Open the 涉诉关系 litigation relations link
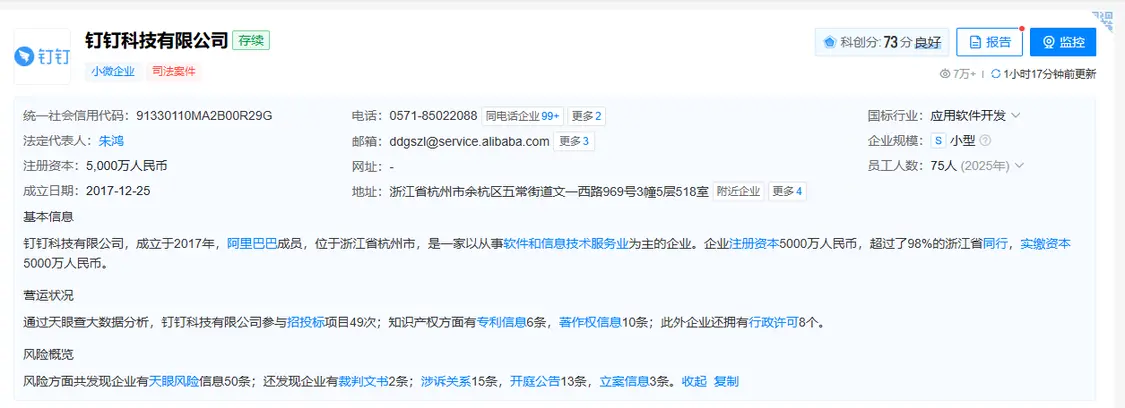The height and width of the screenshot is (408, 1125). (446, 381)
